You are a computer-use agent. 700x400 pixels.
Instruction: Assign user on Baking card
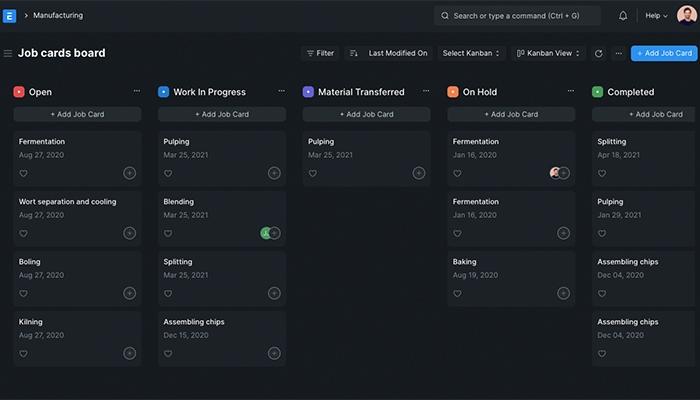point(563,293)
